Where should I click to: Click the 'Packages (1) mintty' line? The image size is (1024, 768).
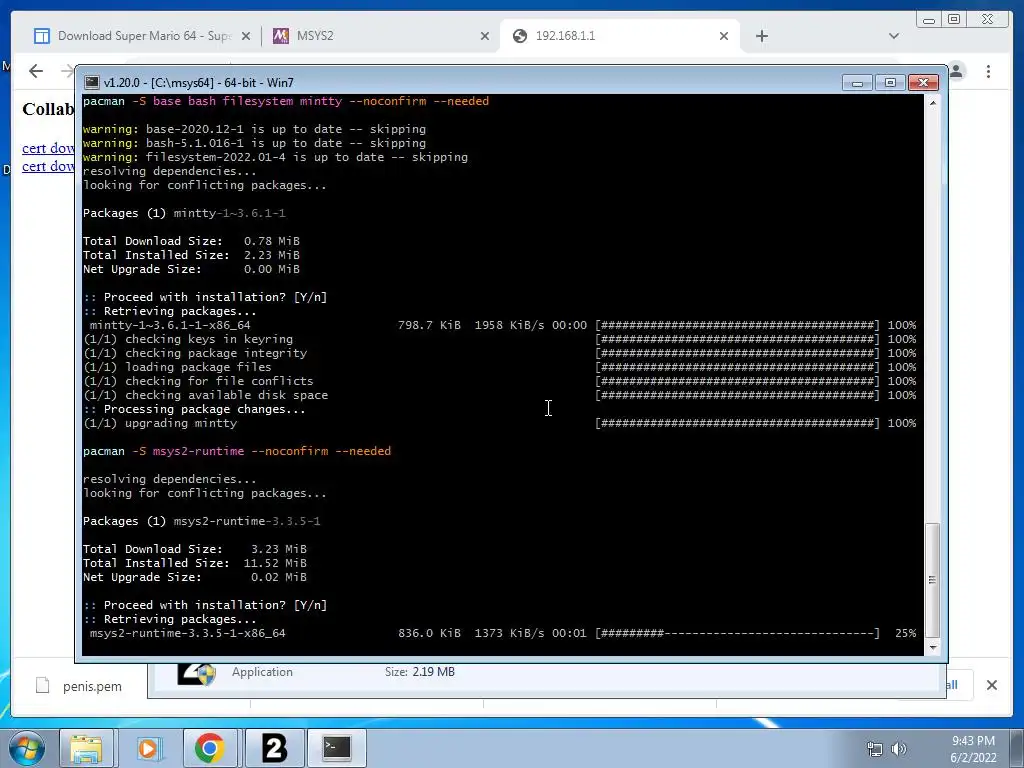point(184,214)
